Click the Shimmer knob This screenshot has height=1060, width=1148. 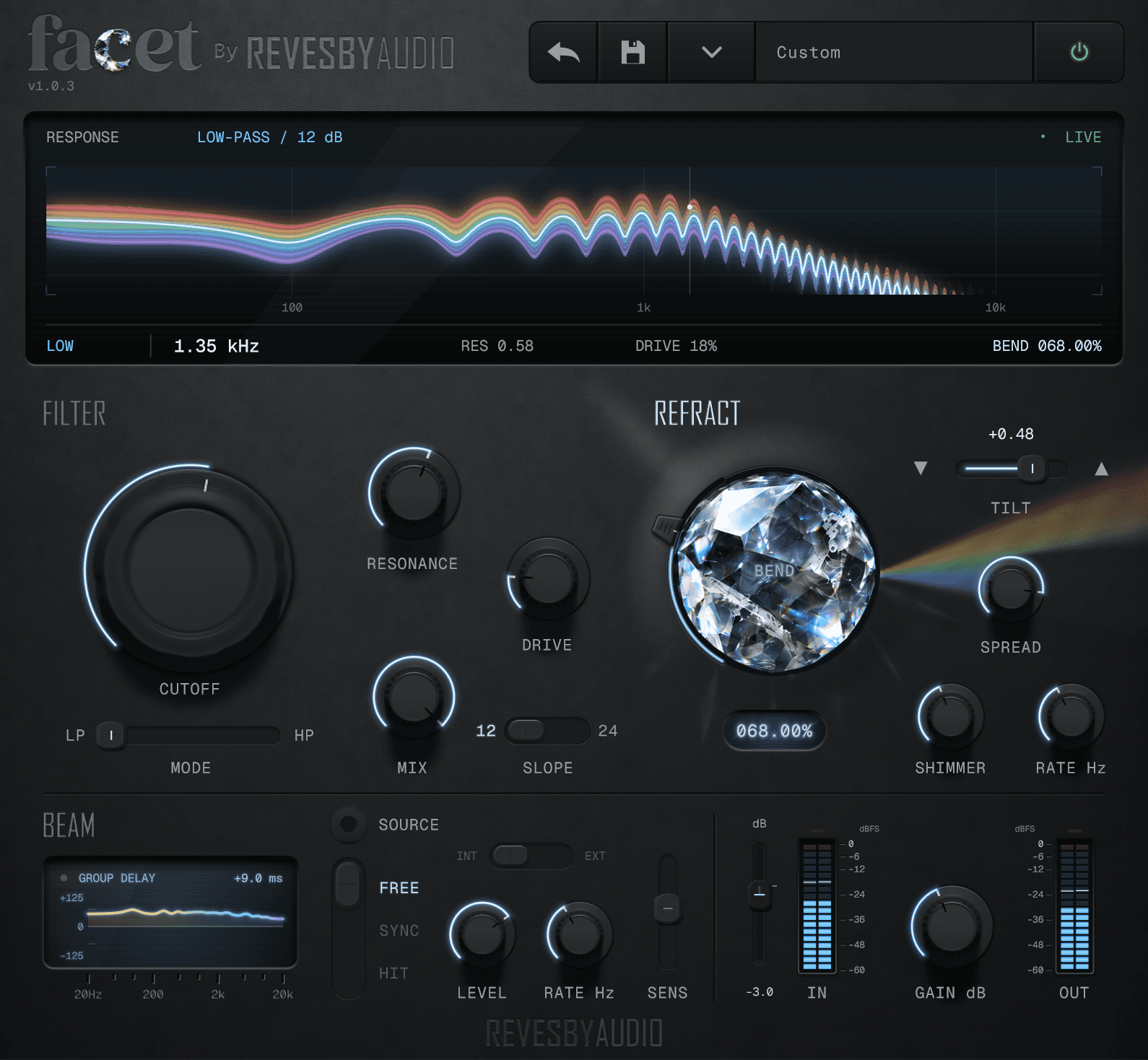pos(950,717)
